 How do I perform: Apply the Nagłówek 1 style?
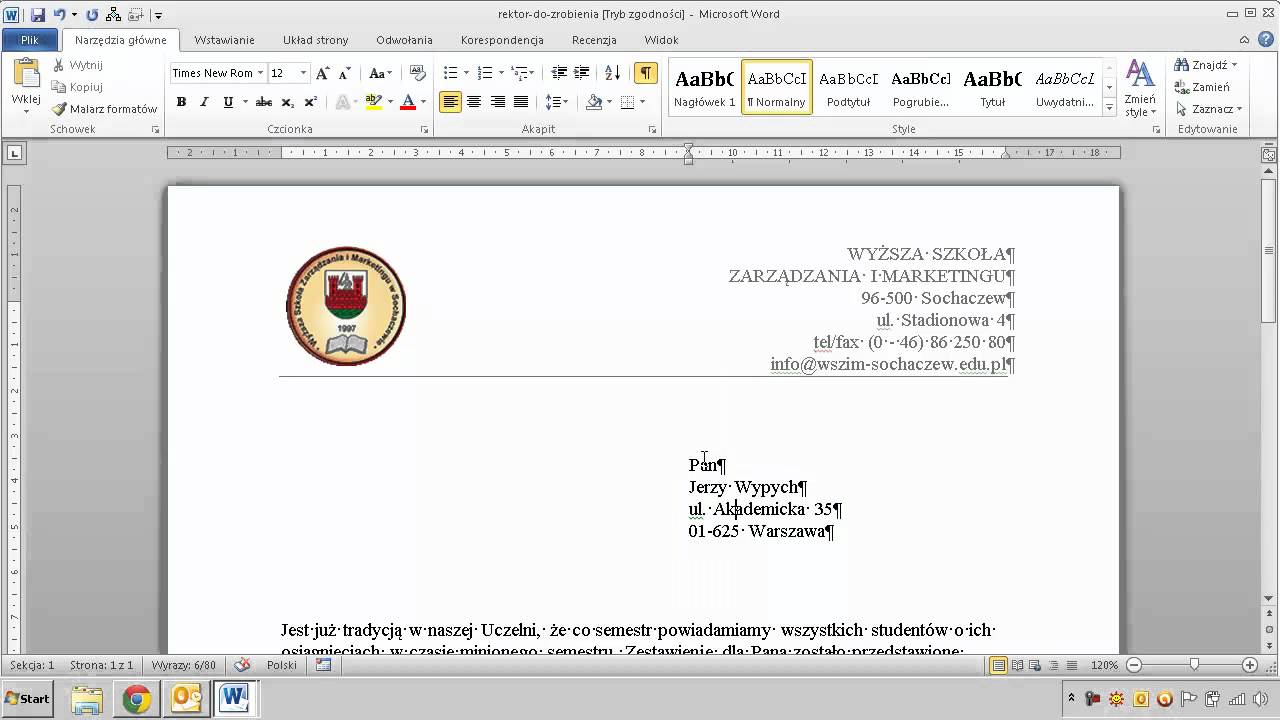pyautogui.click(x=704, y=87)
